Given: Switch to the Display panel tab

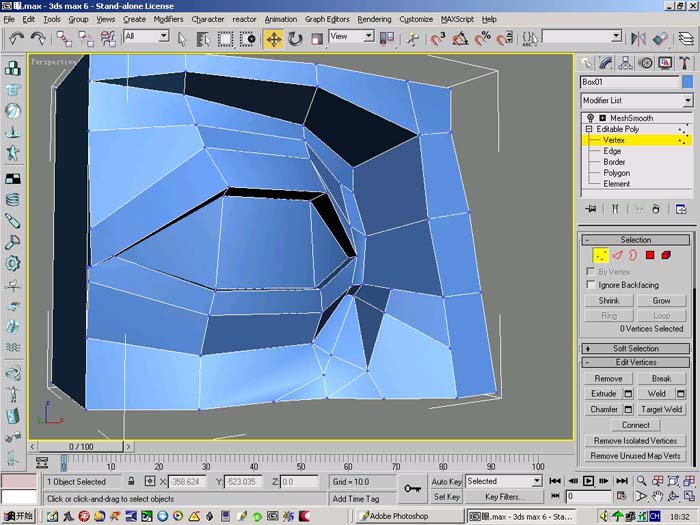Looking at the screenshot, I should (x=665, y=63).
